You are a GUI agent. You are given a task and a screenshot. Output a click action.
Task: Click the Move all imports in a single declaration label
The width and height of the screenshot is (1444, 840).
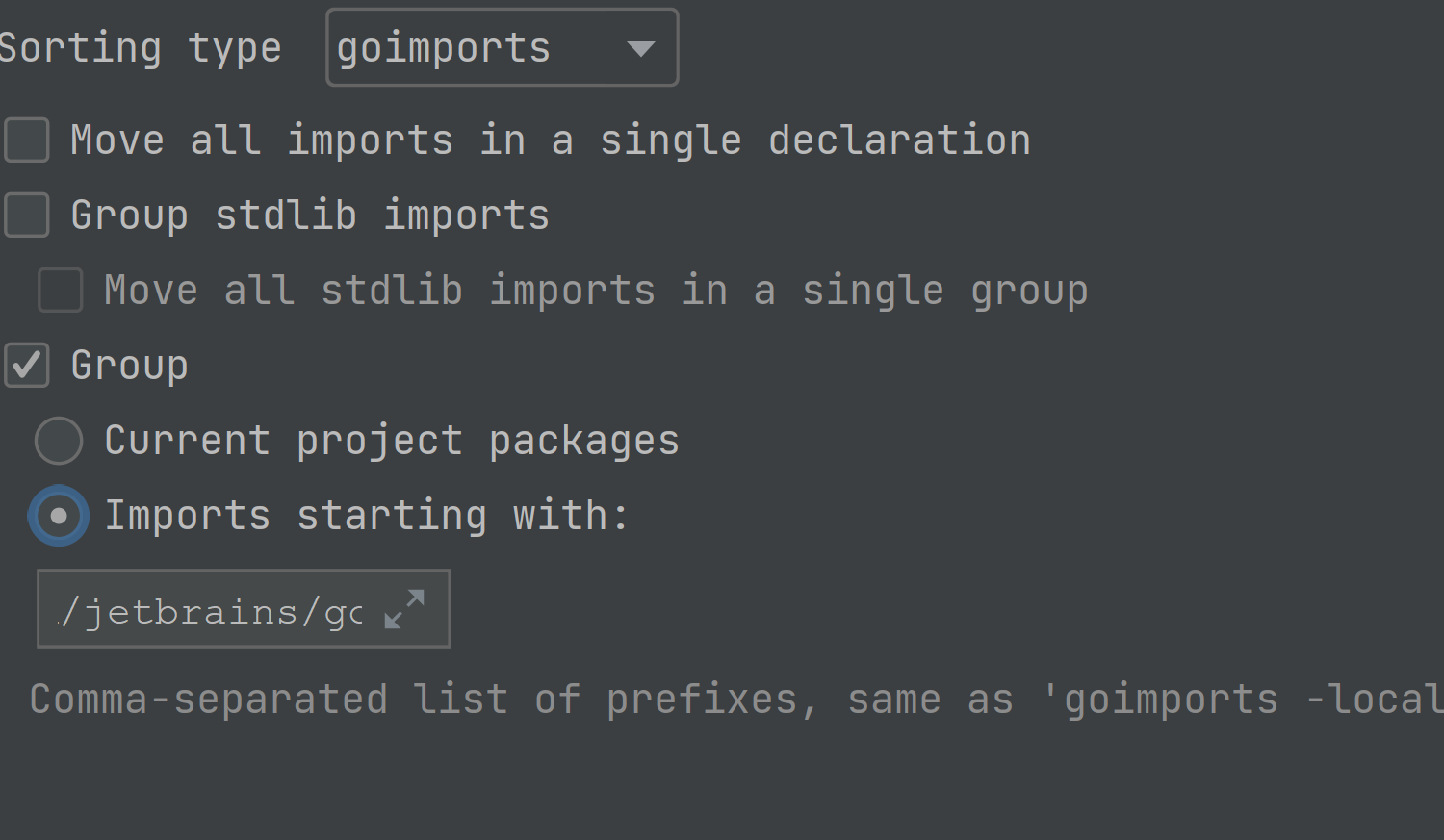[x=551, y=140]
